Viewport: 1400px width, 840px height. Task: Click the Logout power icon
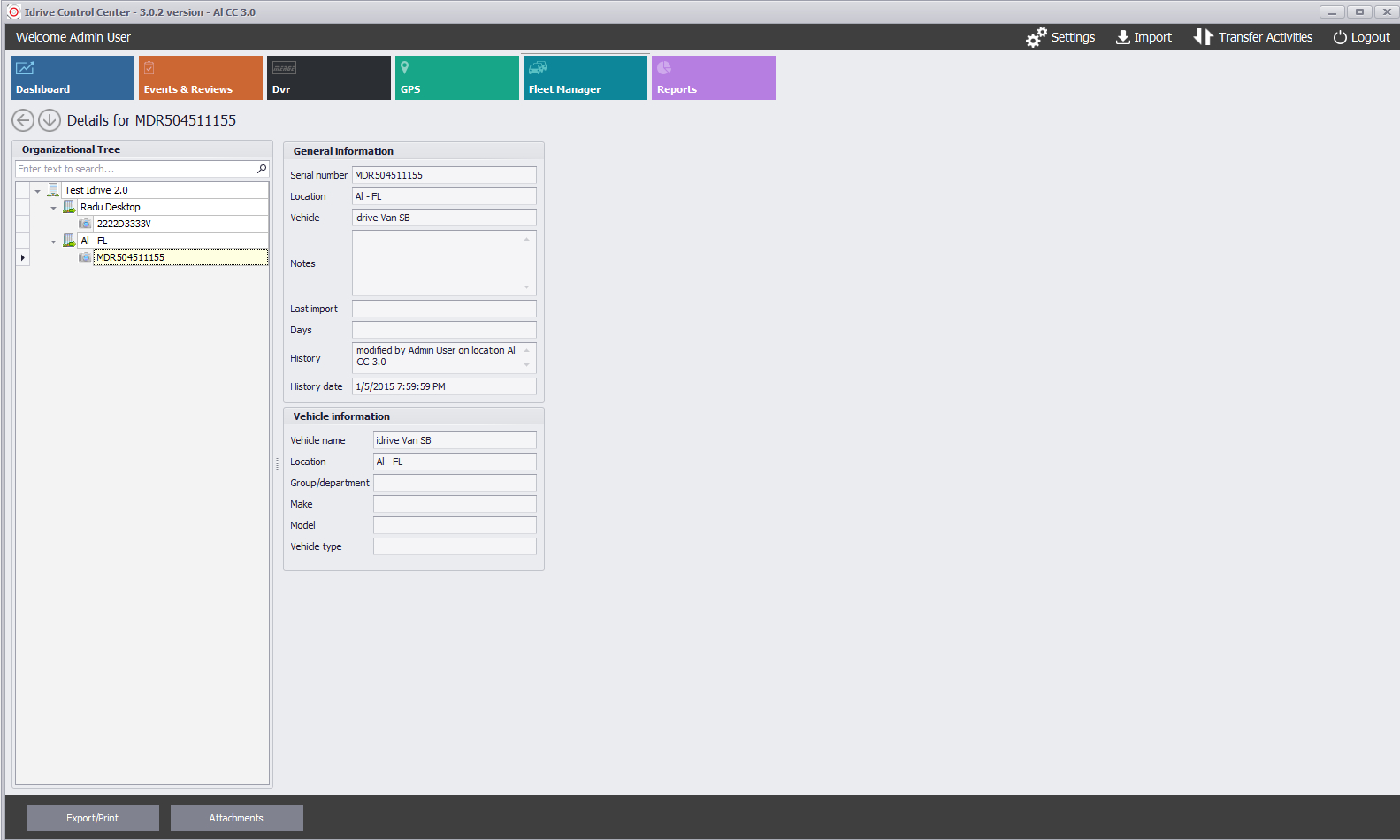[1340, 37]
